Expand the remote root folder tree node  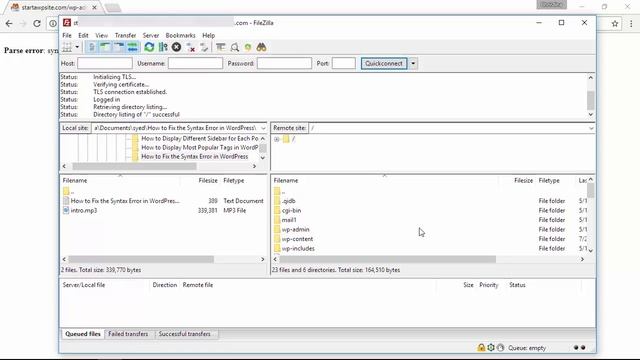pyautogui.click(x=277, y=139)
